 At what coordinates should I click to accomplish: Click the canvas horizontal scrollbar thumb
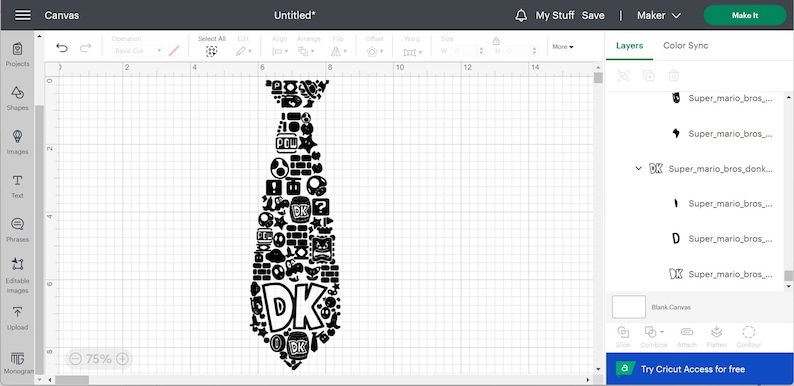click(x=72, y=379)
